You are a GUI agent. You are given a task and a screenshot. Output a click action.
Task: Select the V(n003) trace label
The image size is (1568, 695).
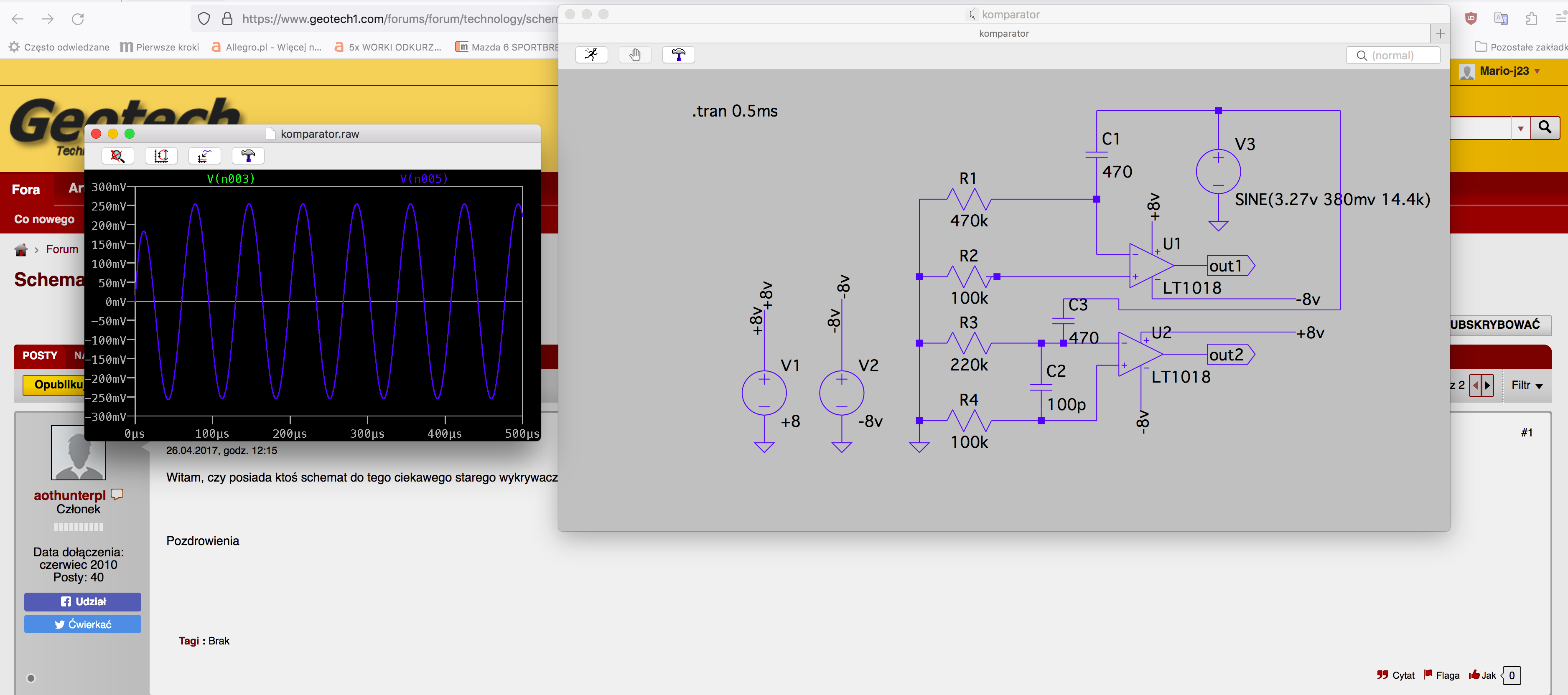coord(231,178)
